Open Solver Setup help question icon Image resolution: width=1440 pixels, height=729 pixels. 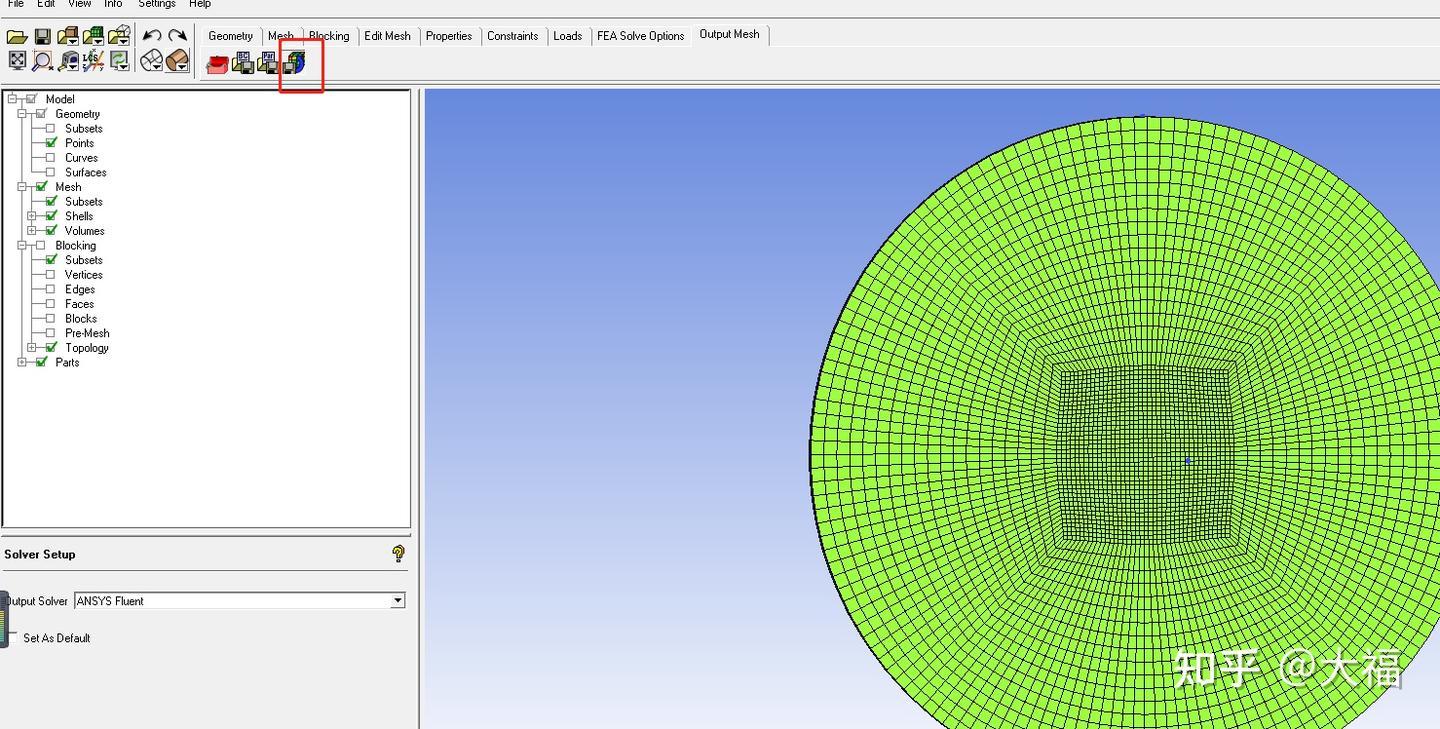click(x=398, y=553)
